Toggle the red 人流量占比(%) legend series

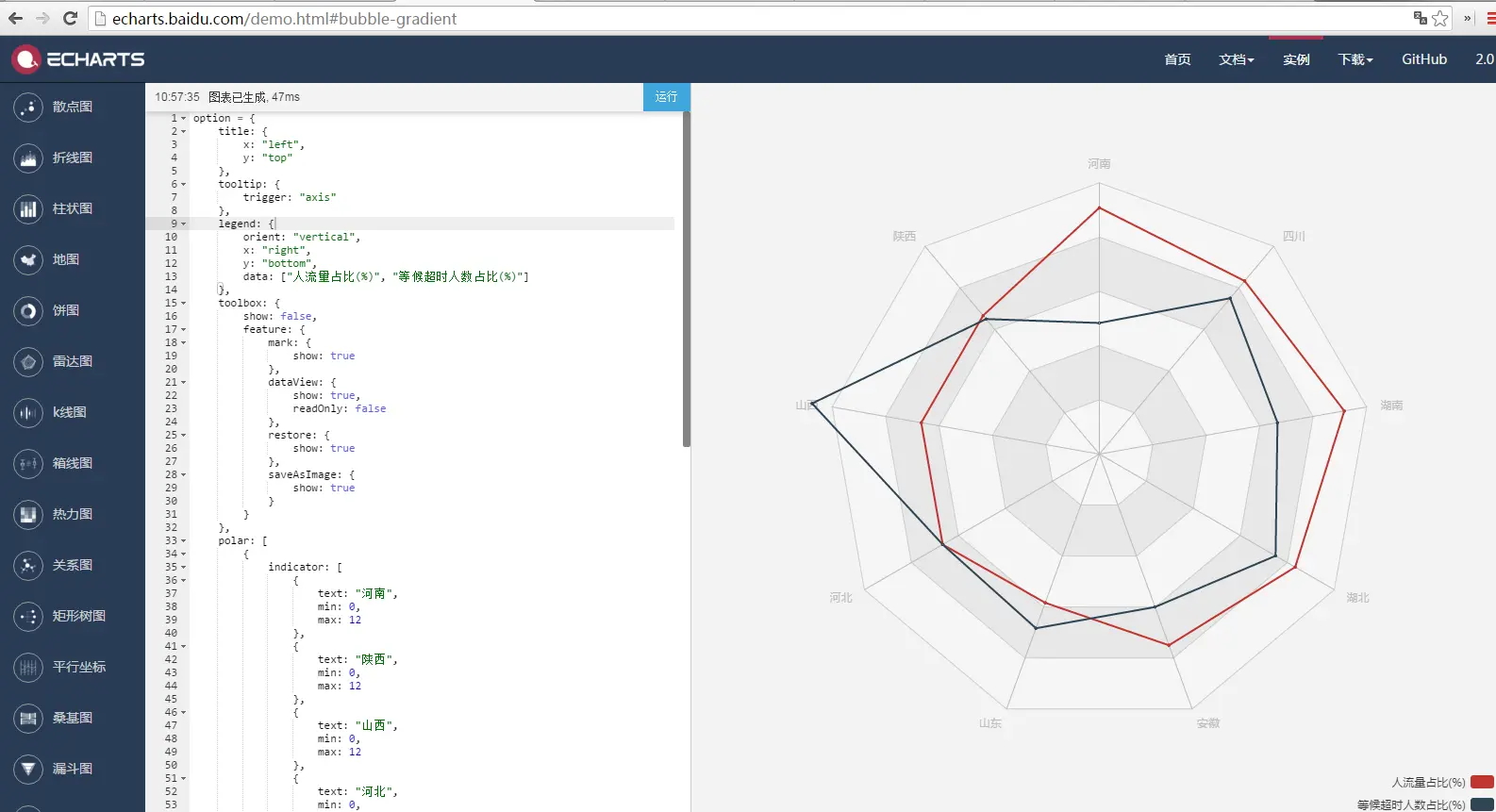(1482, 782)
